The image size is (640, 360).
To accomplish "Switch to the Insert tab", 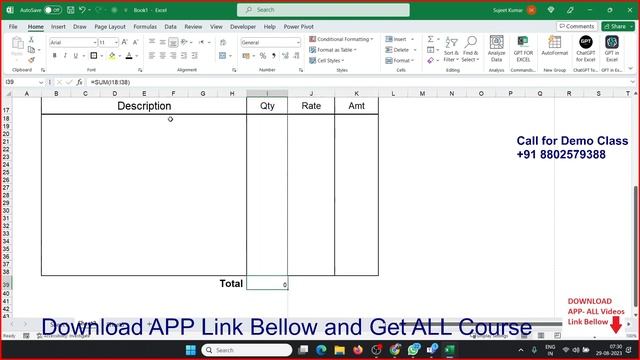I will [x=58, y=27].
